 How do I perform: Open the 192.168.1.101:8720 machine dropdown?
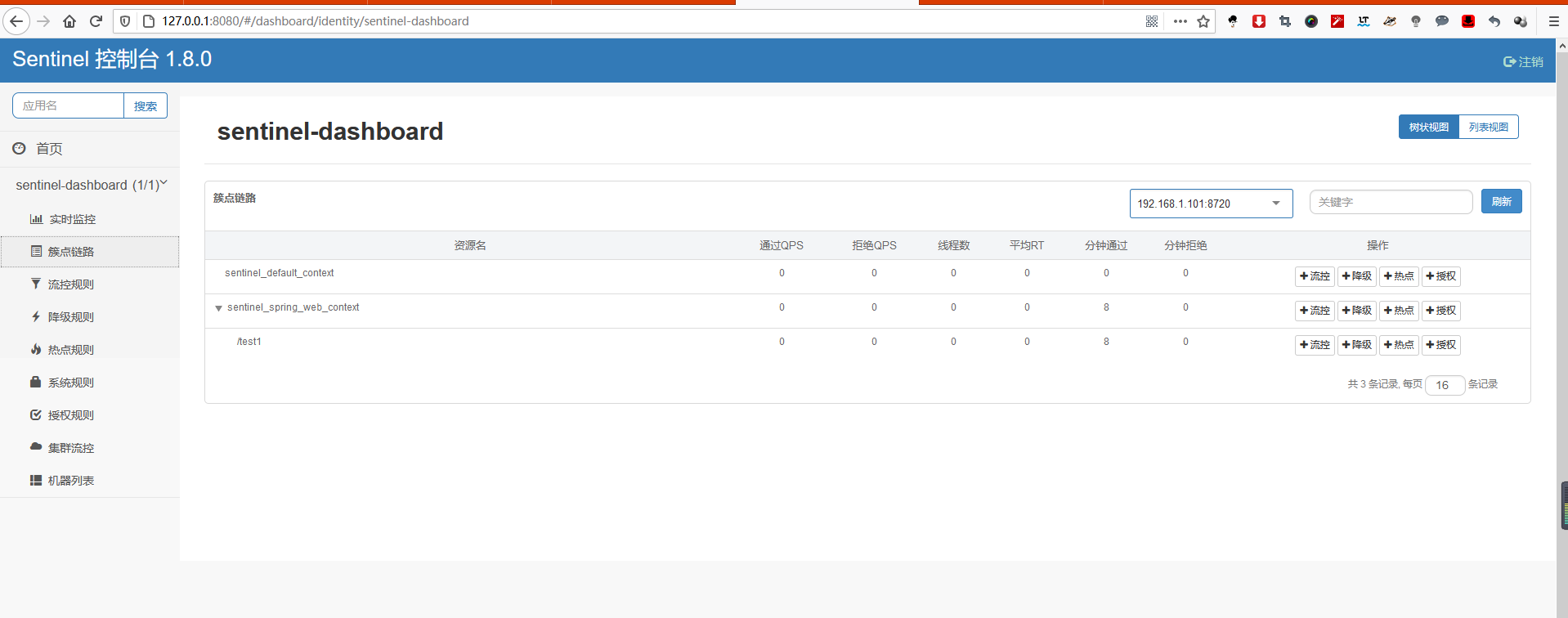(1210, 204)
